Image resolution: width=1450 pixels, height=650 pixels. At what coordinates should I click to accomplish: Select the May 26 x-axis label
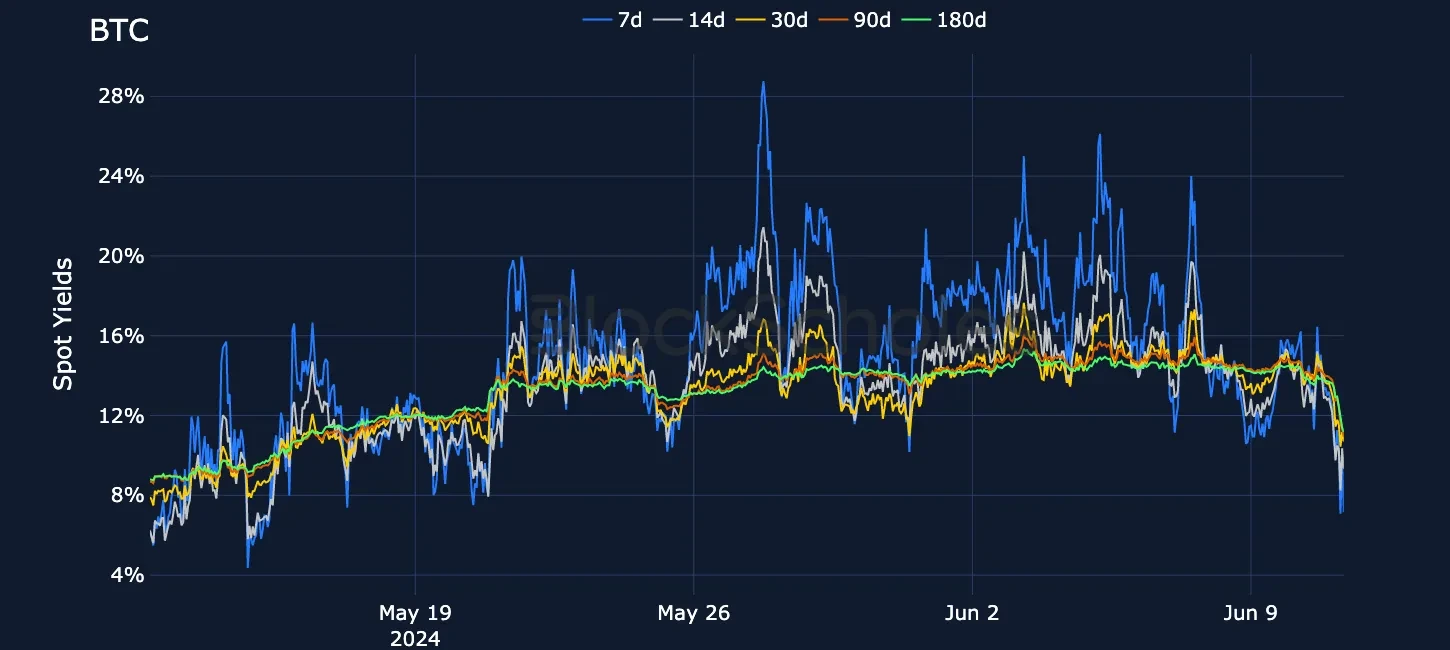coord(693,612)
